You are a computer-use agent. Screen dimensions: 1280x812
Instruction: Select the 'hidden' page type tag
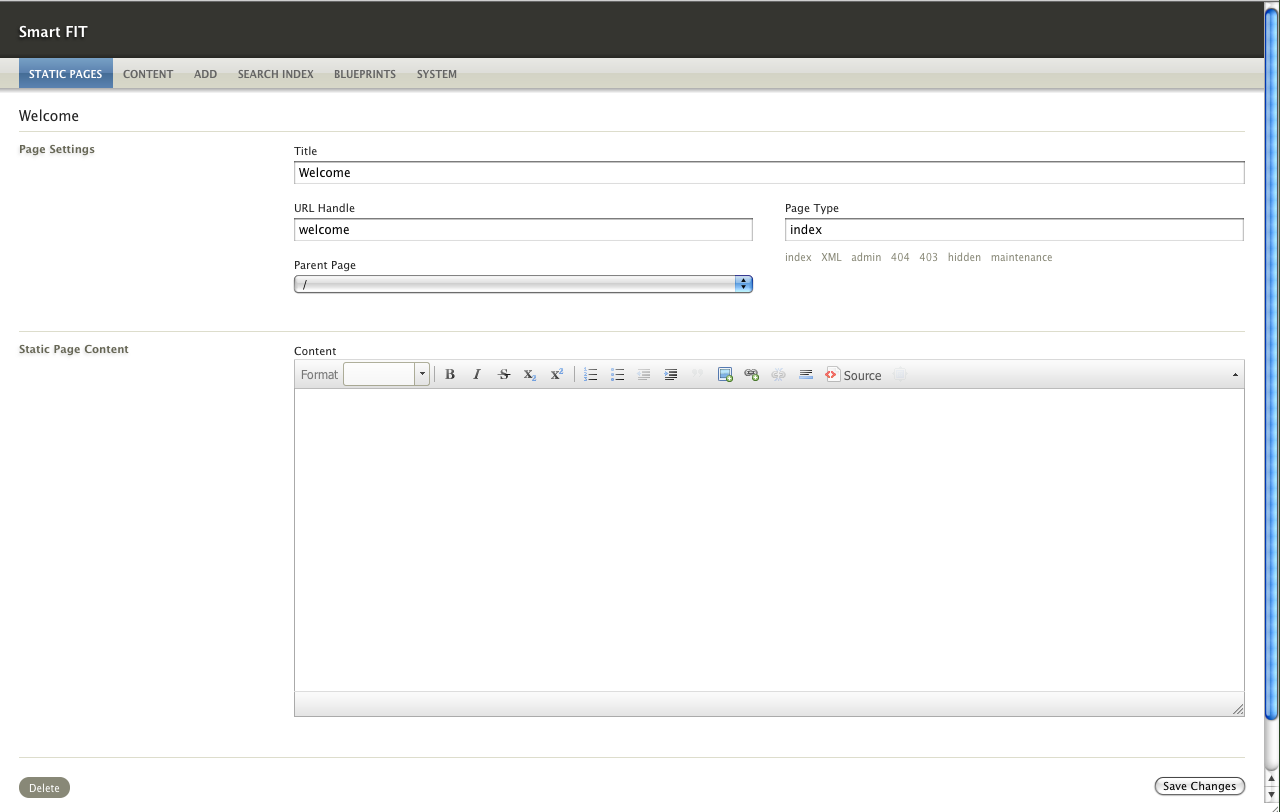(x=964, y=257)
